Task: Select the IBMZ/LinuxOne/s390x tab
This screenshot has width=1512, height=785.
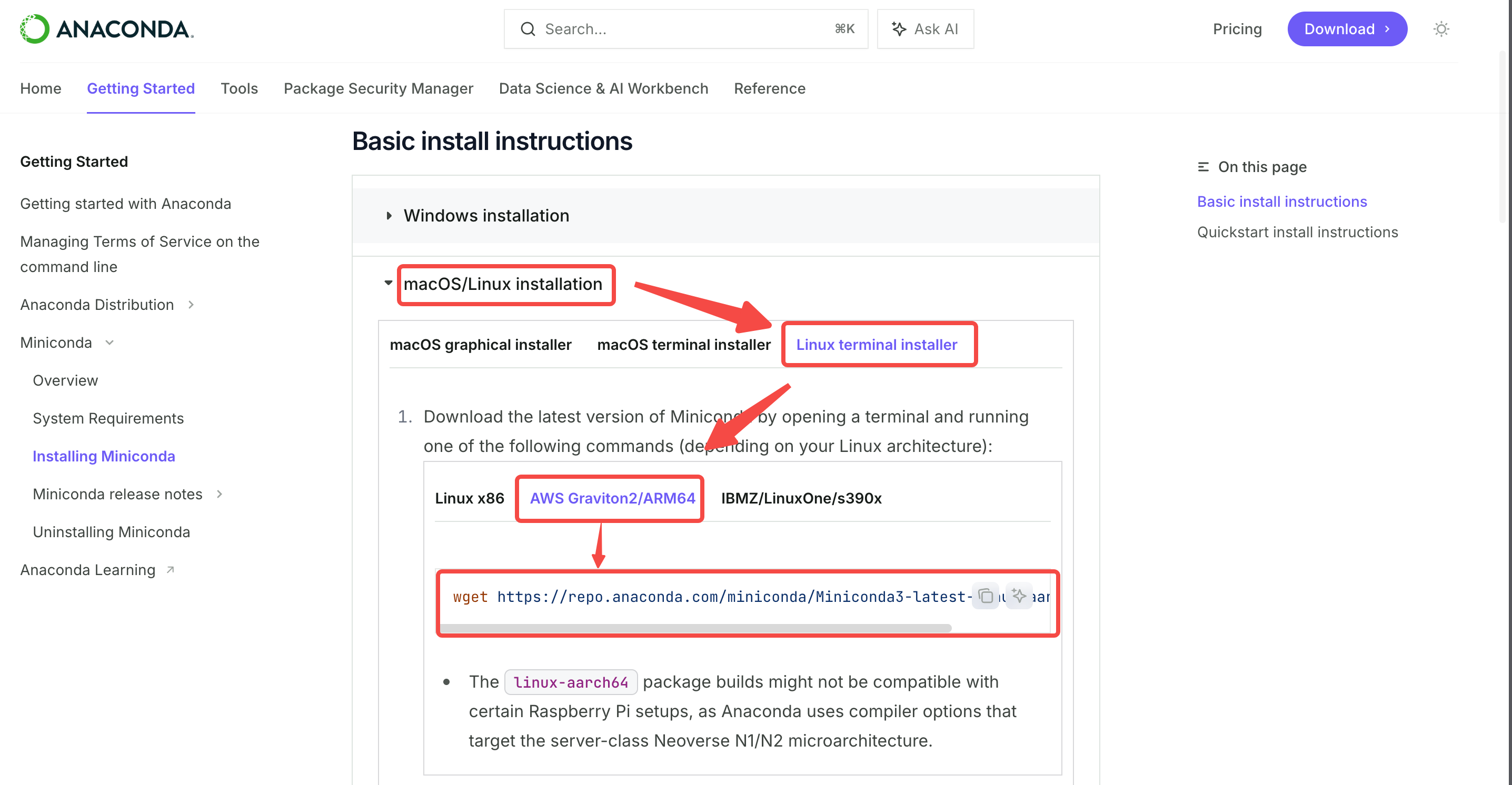Action: coord(801,498)
